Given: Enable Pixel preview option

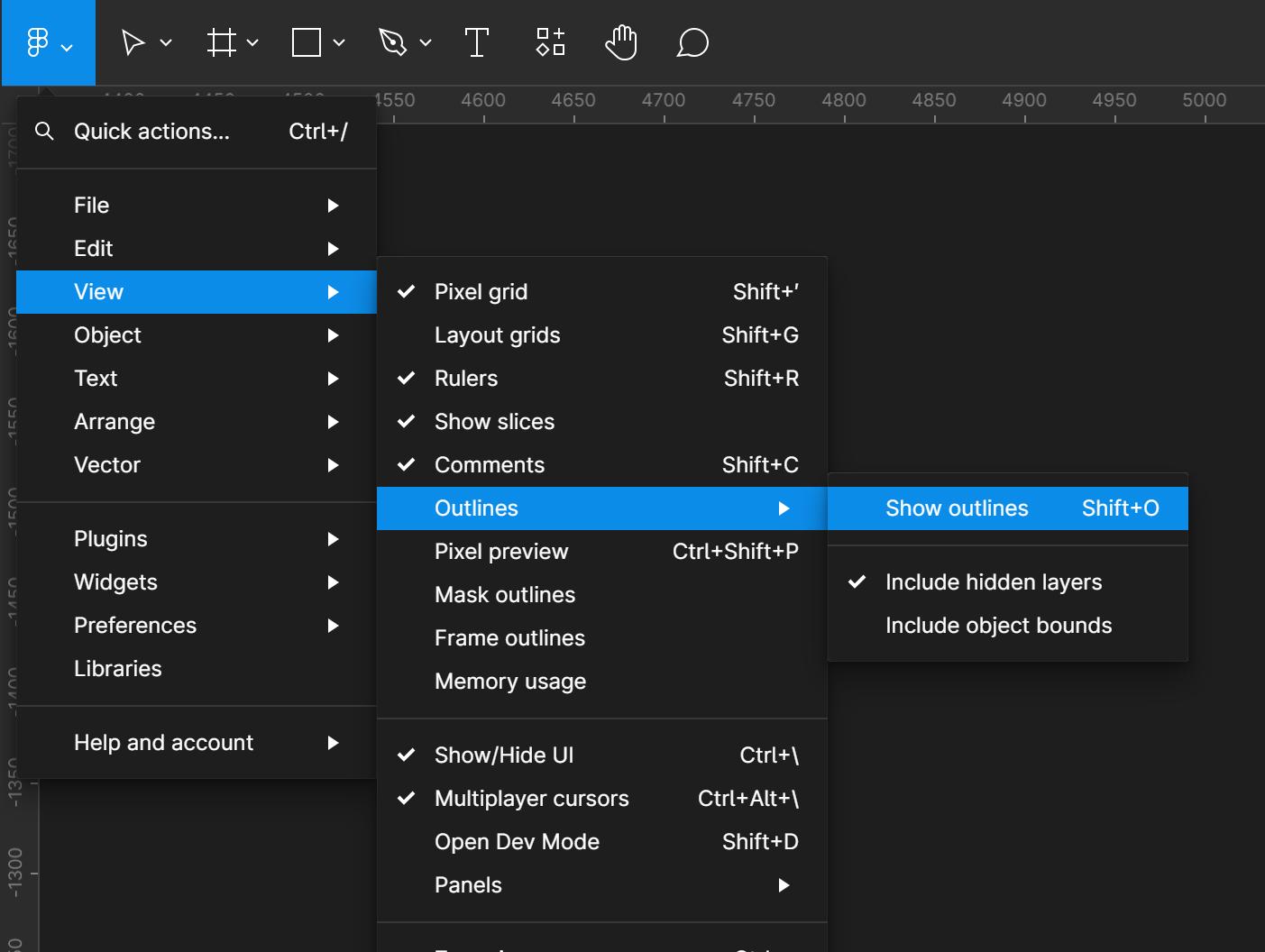Looking at the screenshot, I should point(602,552).
